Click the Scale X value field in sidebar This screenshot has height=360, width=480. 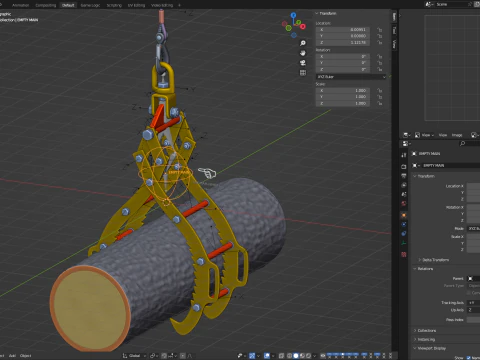(x=343, y=90)
